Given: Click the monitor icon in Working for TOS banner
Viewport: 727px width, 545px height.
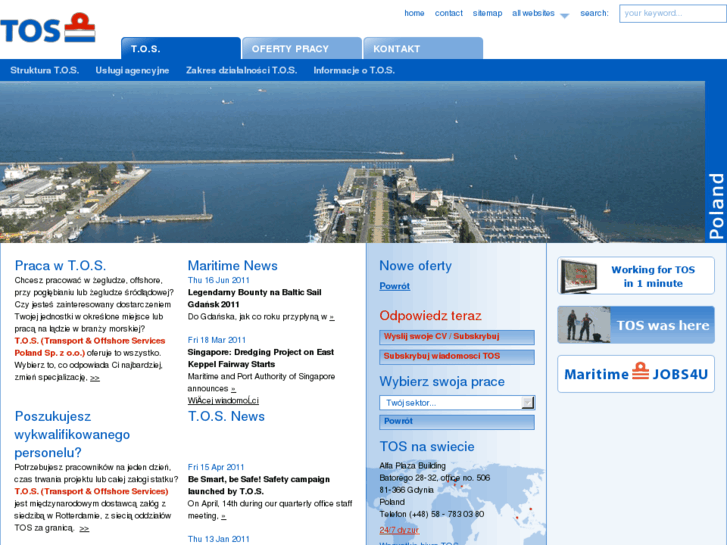Looking at the screenshot, I should (578, 276).
